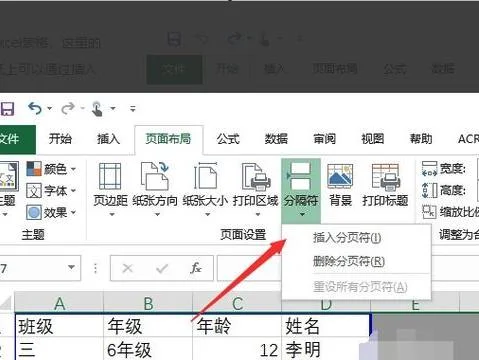
Task: Choose 插入分页符(I) from the menu
Action: pos(356,238)
